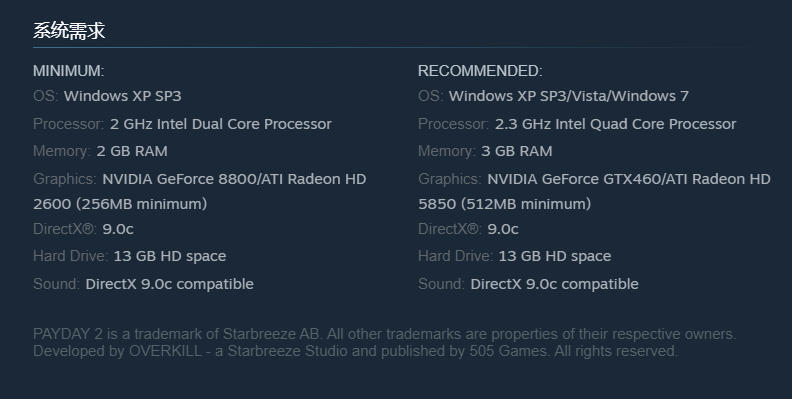
Task: Click the 系统需求 section heading
Action: click(69, 31)
